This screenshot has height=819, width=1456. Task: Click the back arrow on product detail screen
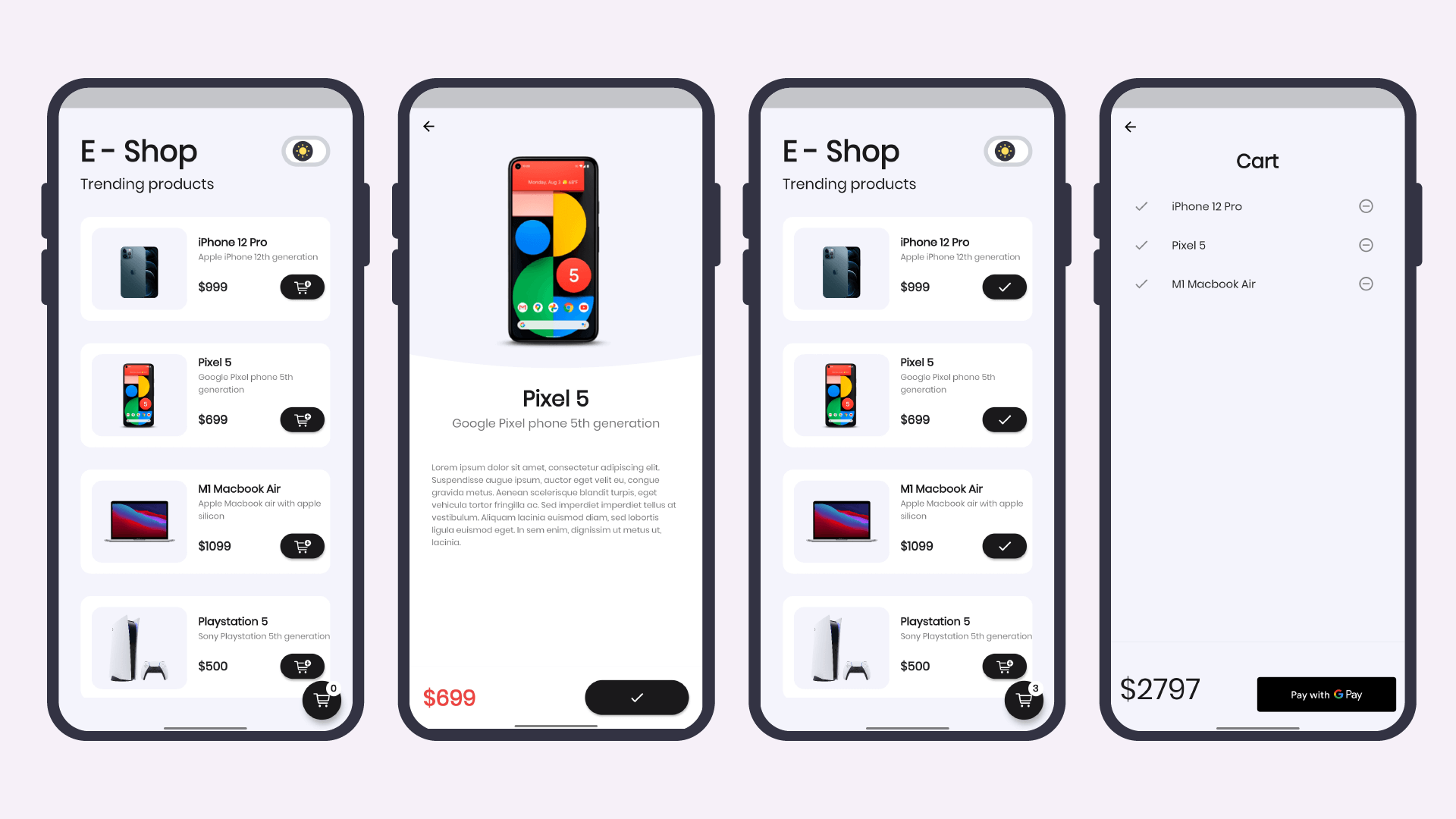[429, 126]
